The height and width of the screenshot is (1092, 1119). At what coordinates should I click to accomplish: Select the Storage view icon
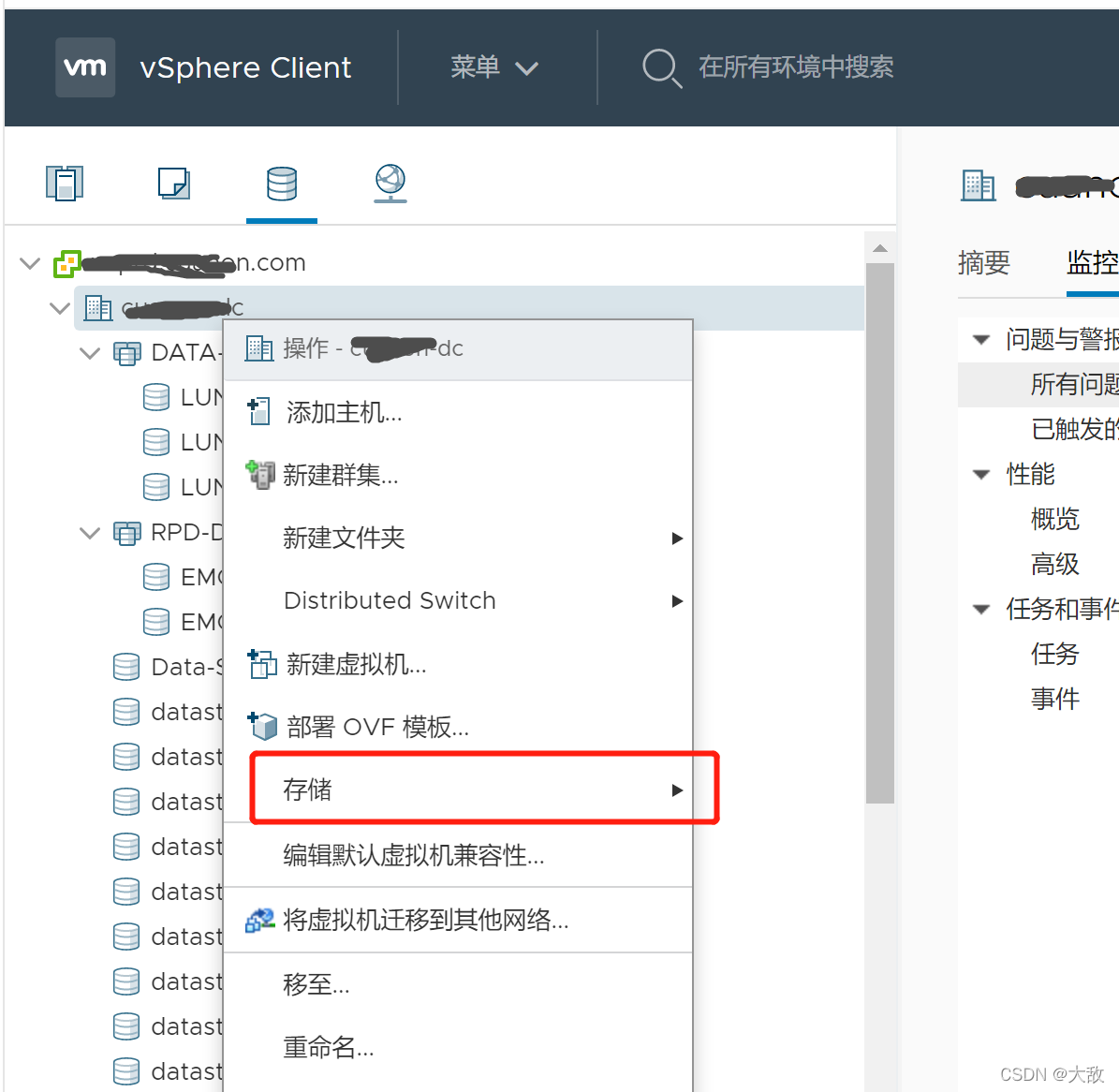pyautogui.click(x=282, y=184)
